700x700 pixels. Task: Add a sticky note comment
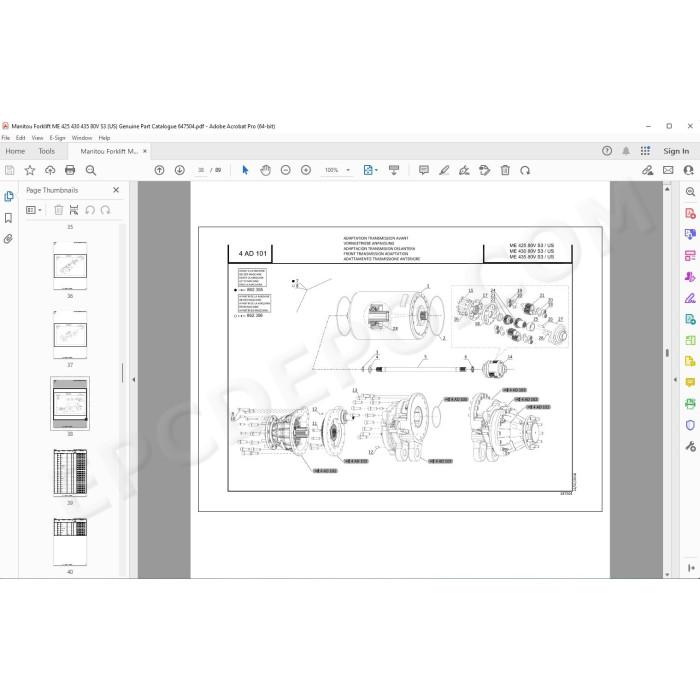424,170
